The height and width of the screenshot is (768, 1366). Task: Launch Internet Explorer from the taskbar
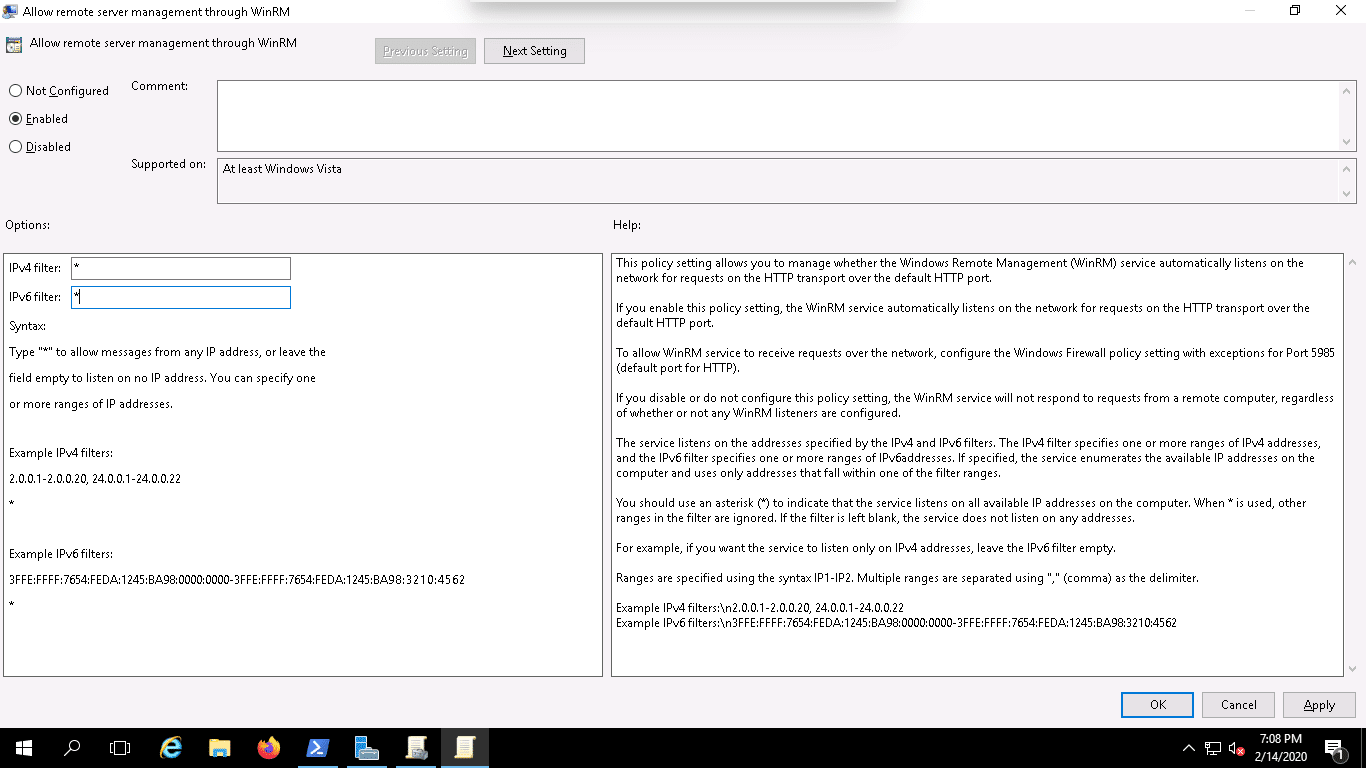[171, 747]
